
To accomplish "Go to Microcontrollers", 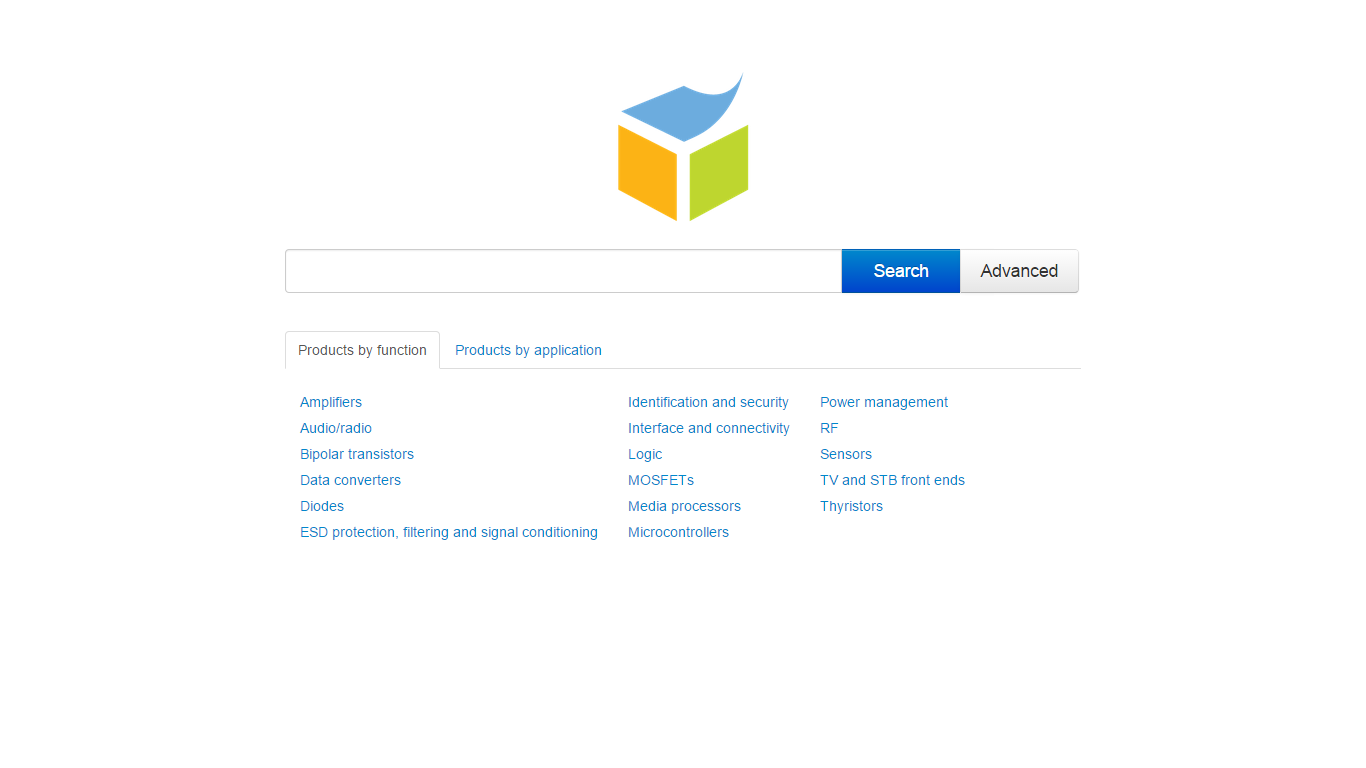I will (678, 532).
